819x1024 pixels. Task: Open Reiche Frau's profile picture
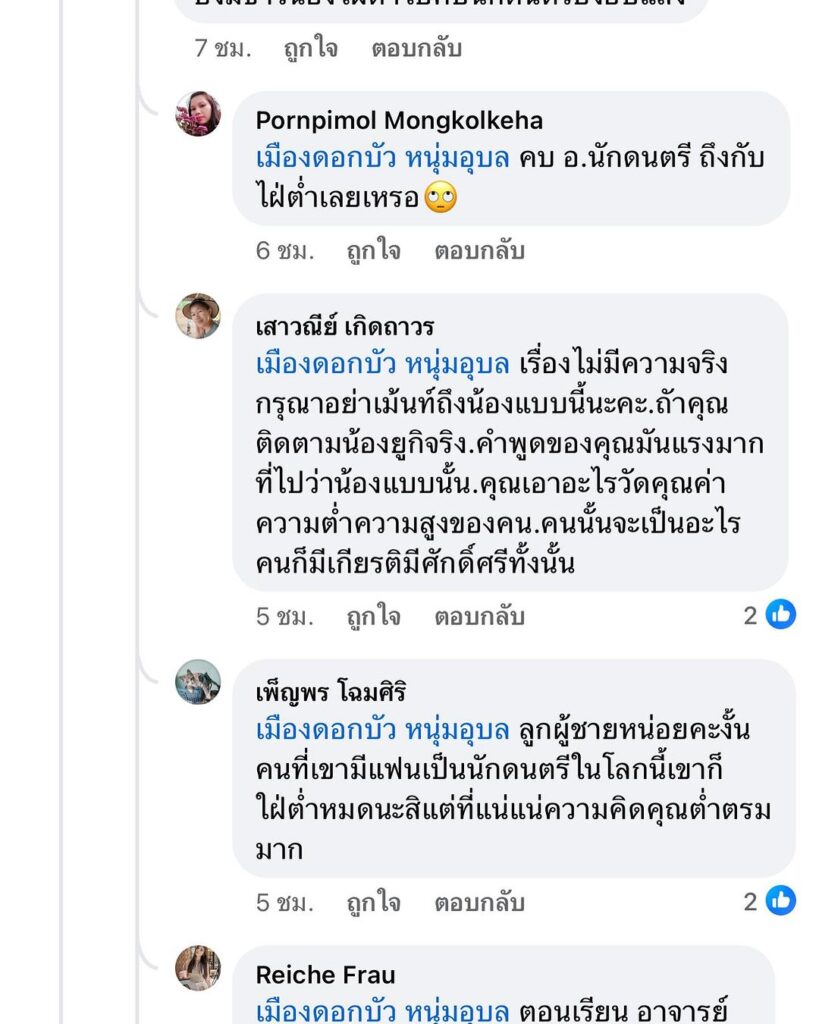[198, 968]
